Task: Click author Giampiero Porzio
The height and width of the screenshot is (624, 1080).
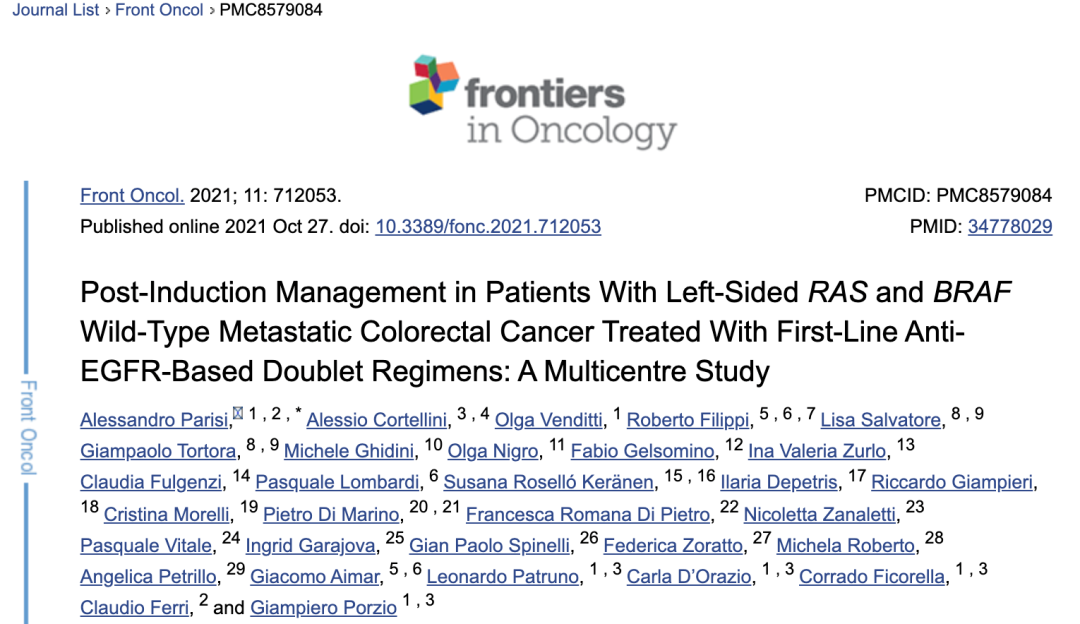Action: tap(323, 608)
